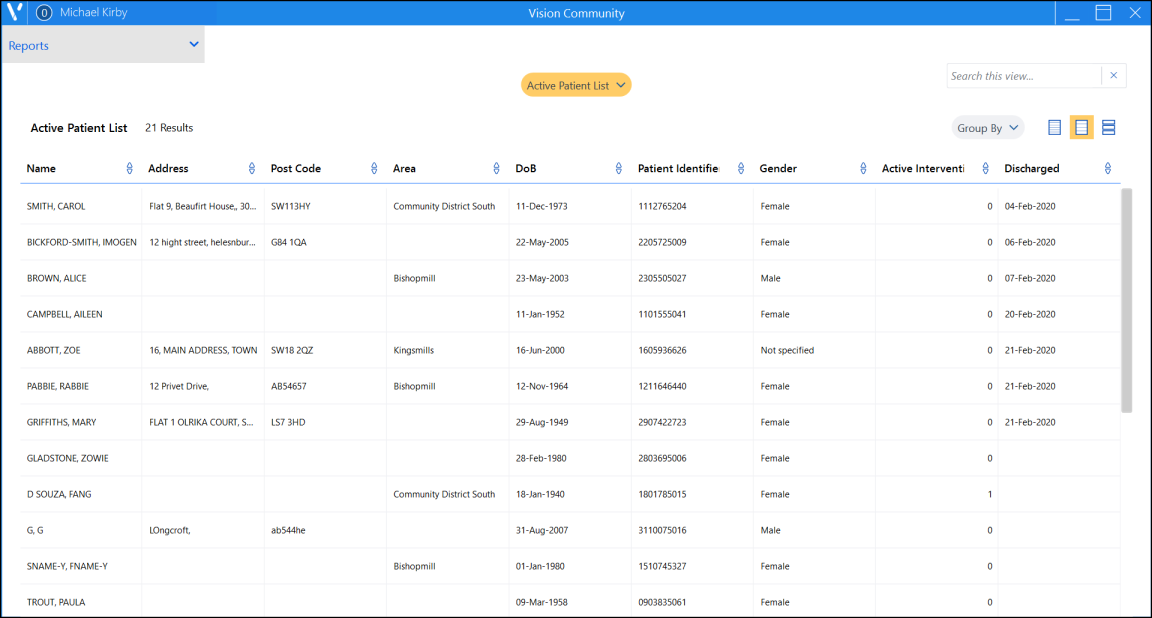Select patient G, G
Viewport: 1152px width, 618px height.
[x=35, y=531]
